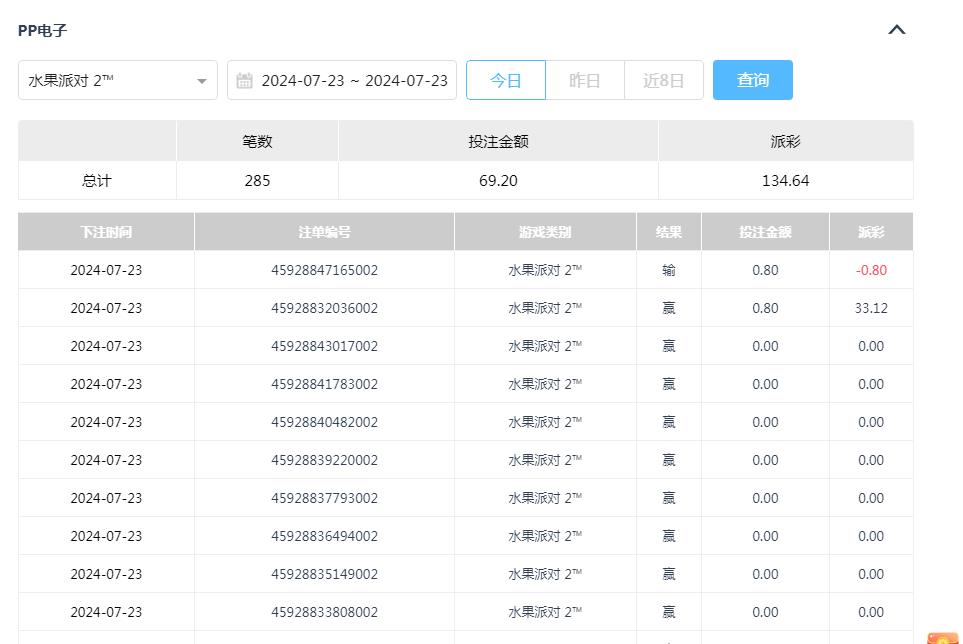The width and height of the screenshot is (963, 644).
Task: Switch to the 昨日 filter
Action: click(x=585, y=80)
